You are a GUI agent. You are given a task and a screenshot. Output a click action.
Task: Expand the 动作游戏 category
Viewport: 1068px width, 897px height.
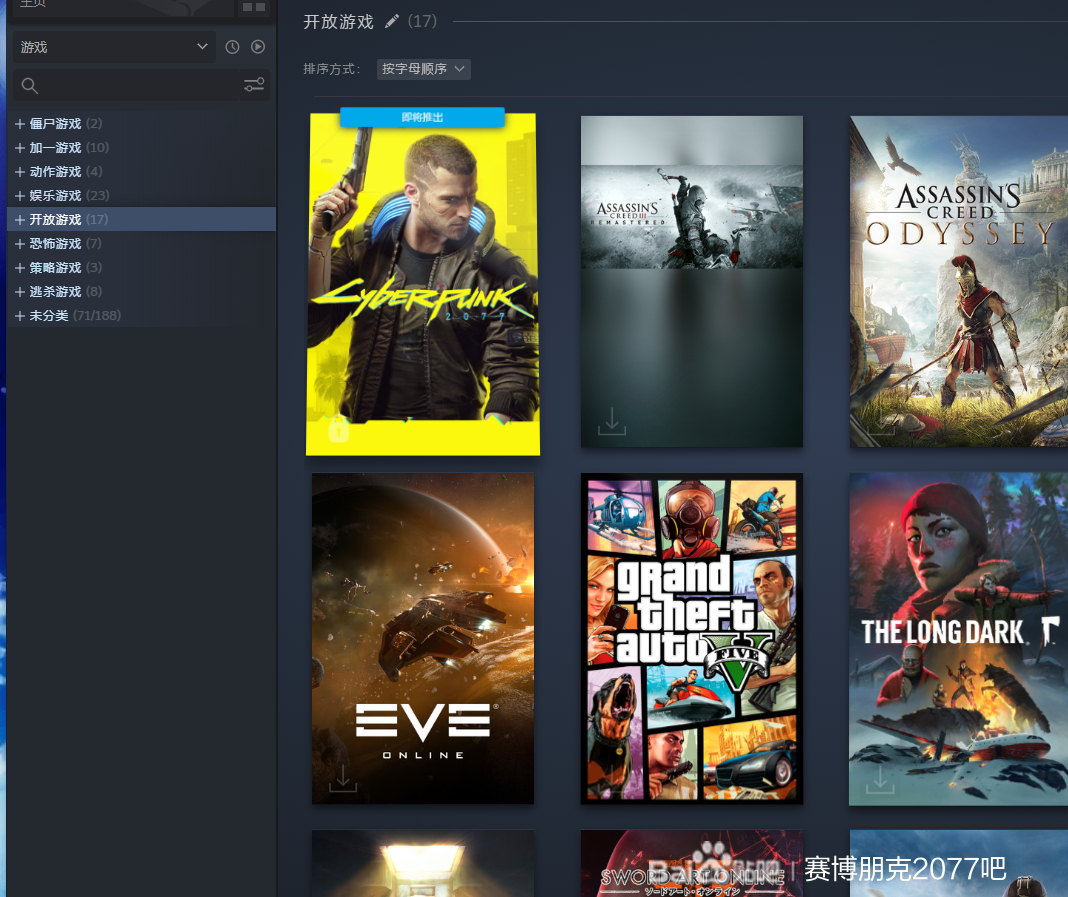coord(20,172)
